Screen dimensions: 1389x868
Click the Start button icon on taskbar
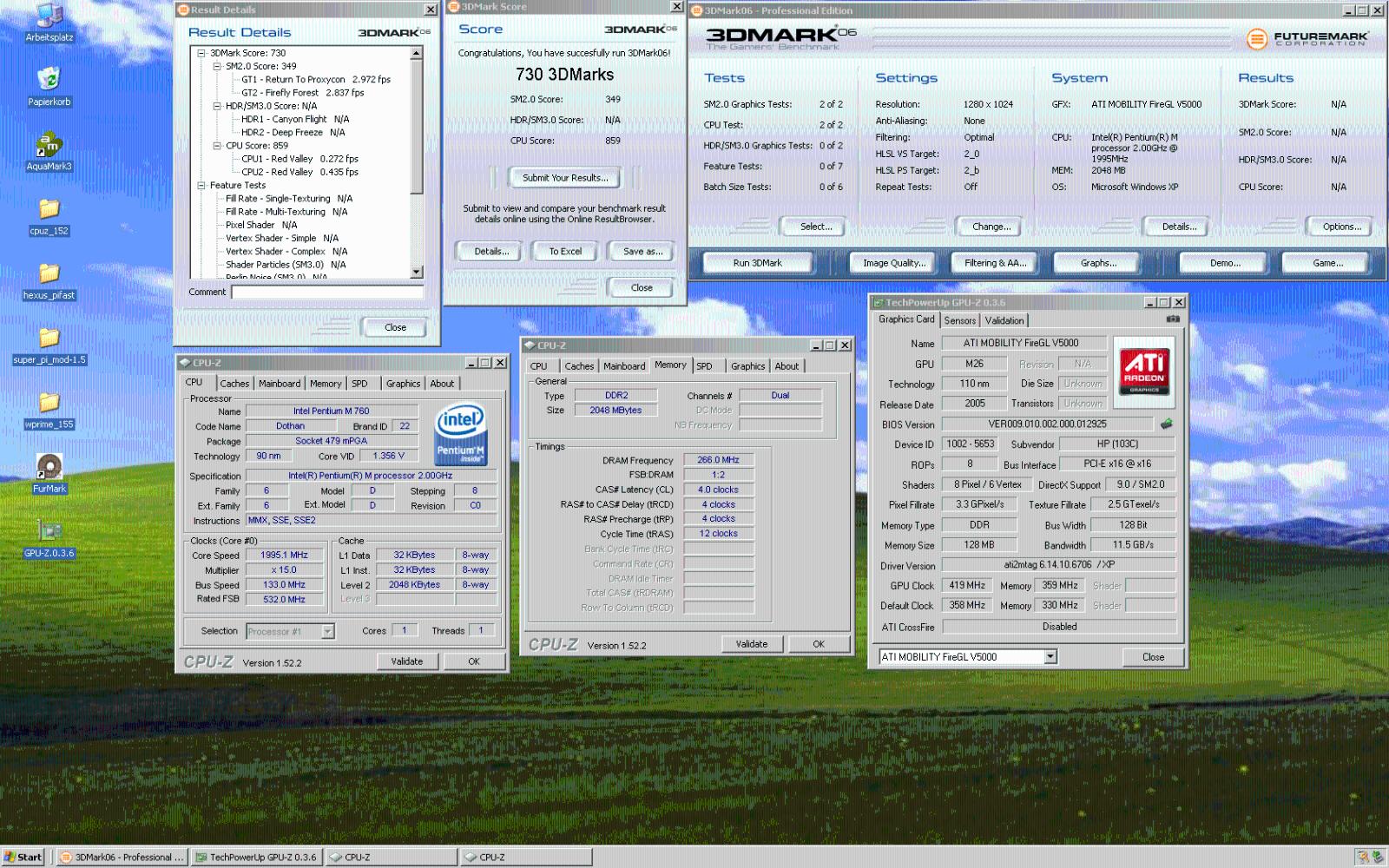coord(23,857)
